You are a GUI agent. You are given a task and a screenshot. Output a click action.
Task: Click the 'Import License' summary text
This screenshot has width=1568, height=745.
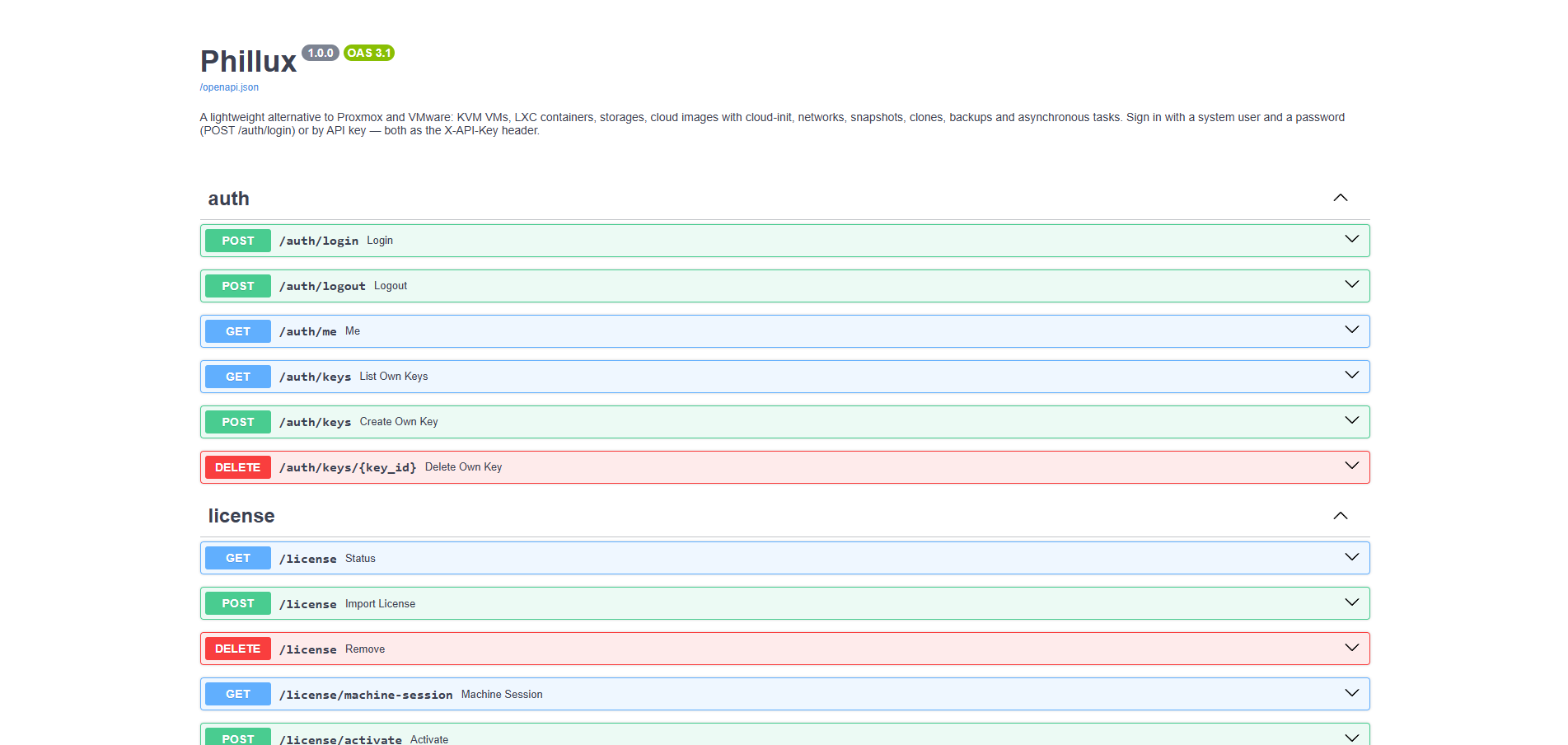click(380, 604)
